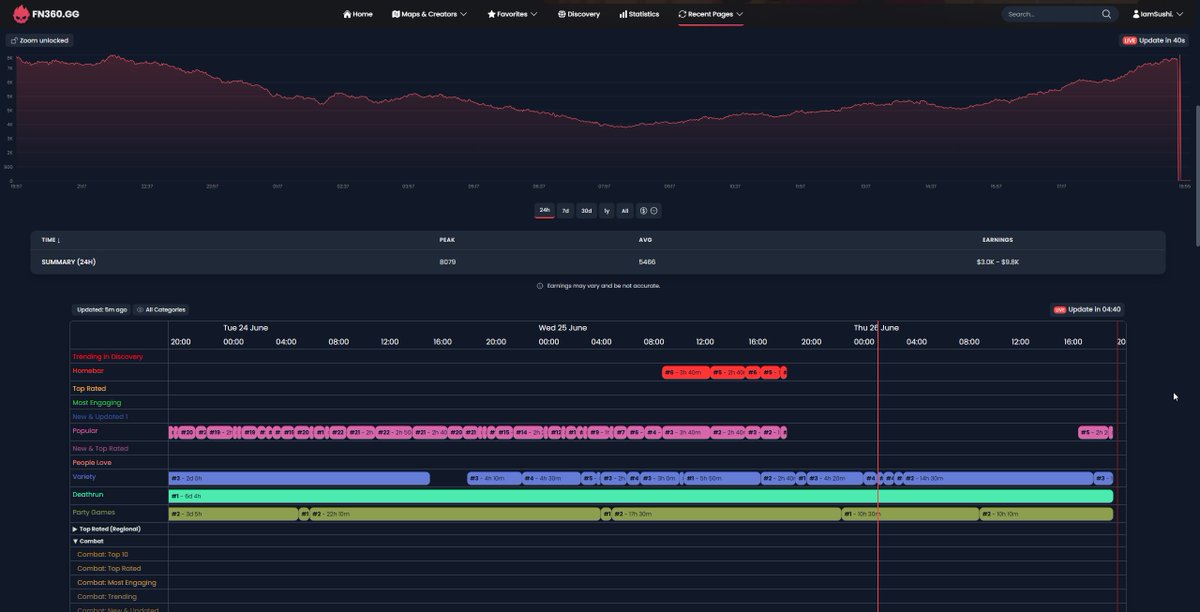Expand the Favorites dropdown
The height and width of the screenshot is (612, 1200).
(x=512, y=14)
